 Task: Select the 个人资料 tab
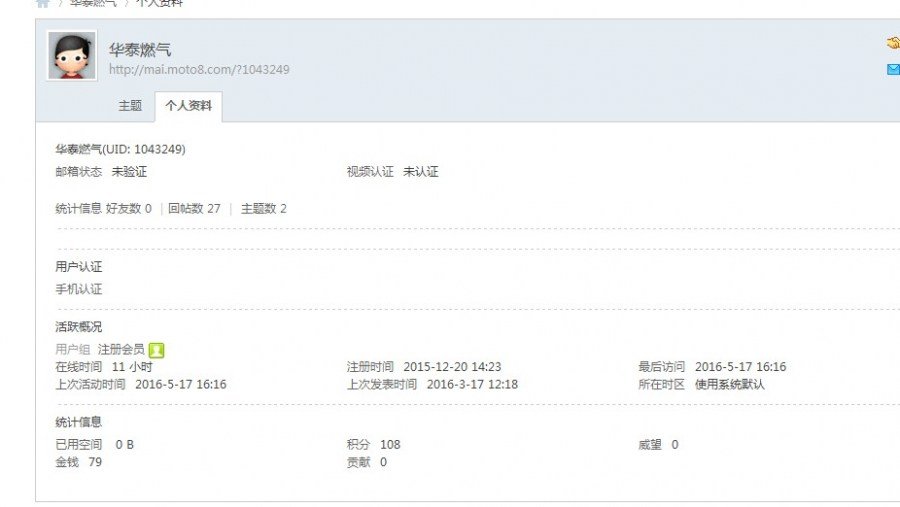189,105
